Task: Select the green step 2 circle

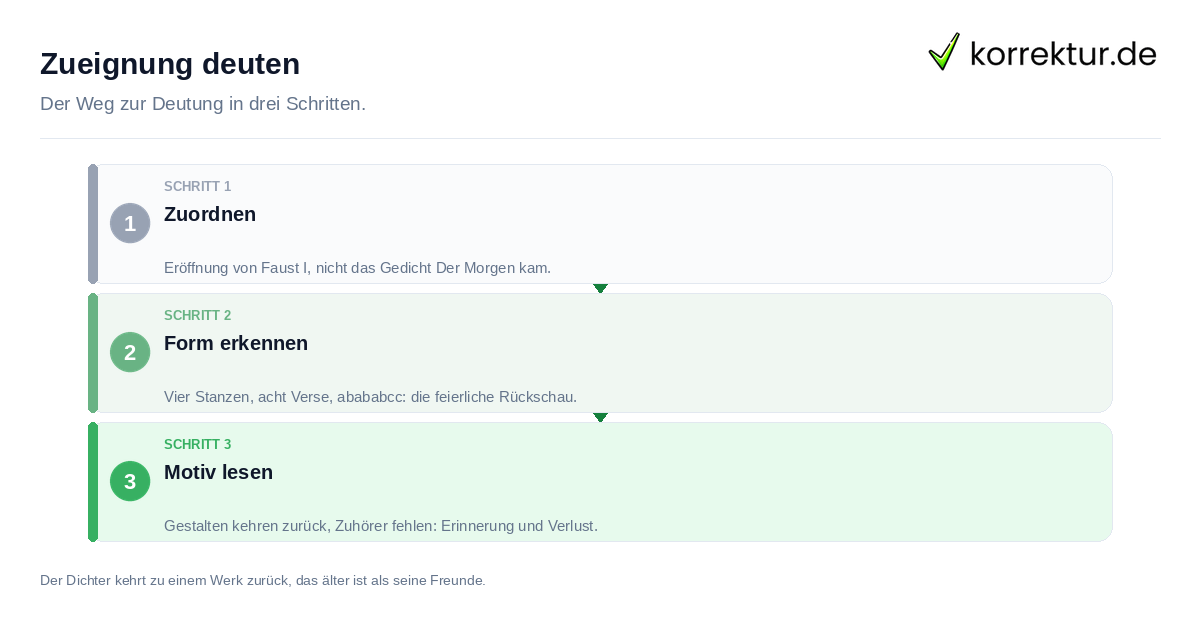Action: click(130, 352)
